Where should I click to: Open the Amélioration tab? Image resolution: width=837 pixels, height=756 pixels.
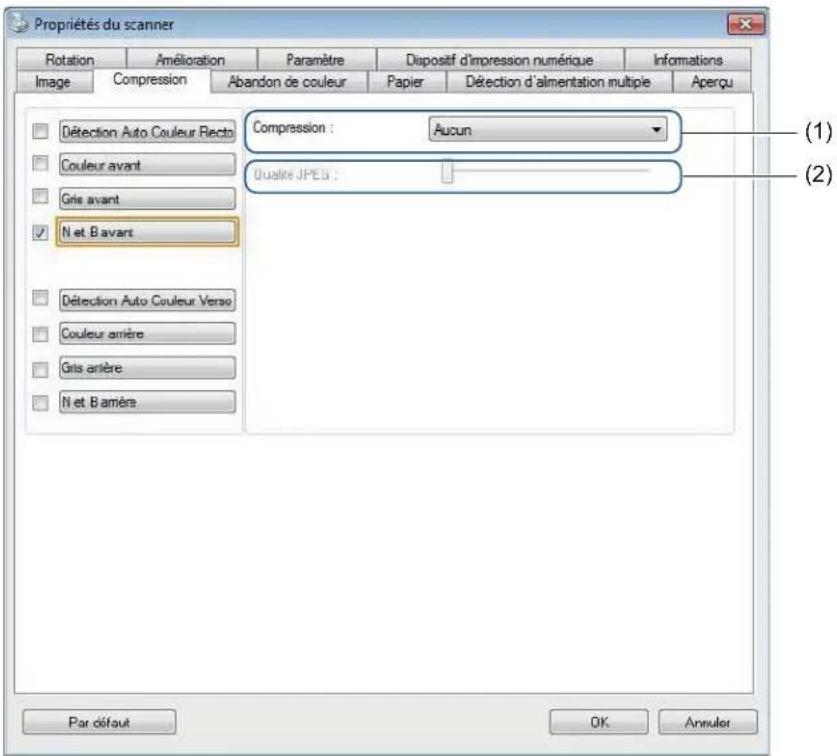[191, 59]
